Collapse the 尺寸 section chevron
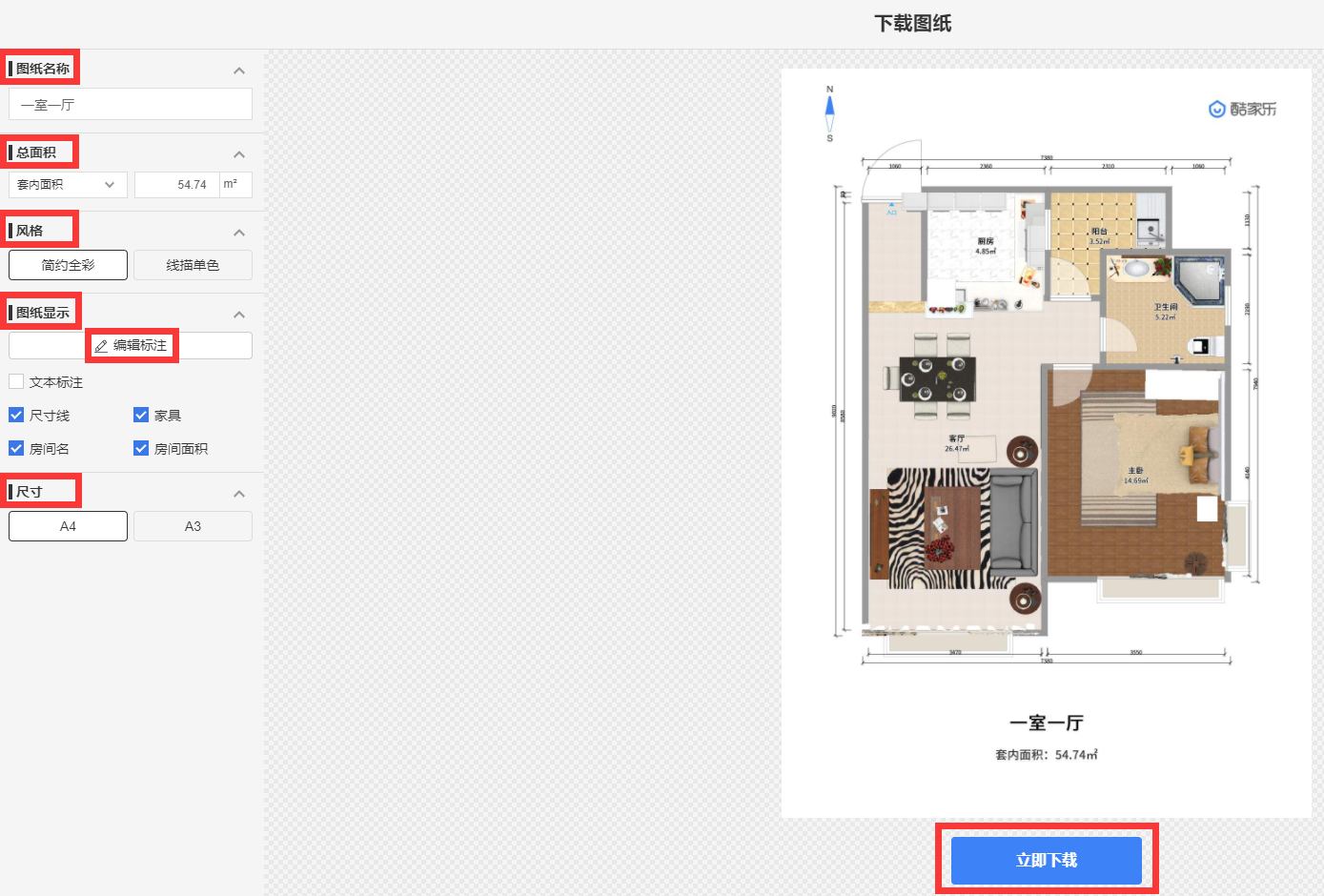Viewport: 1324px width, 896px height. click(x=239, y=493)
